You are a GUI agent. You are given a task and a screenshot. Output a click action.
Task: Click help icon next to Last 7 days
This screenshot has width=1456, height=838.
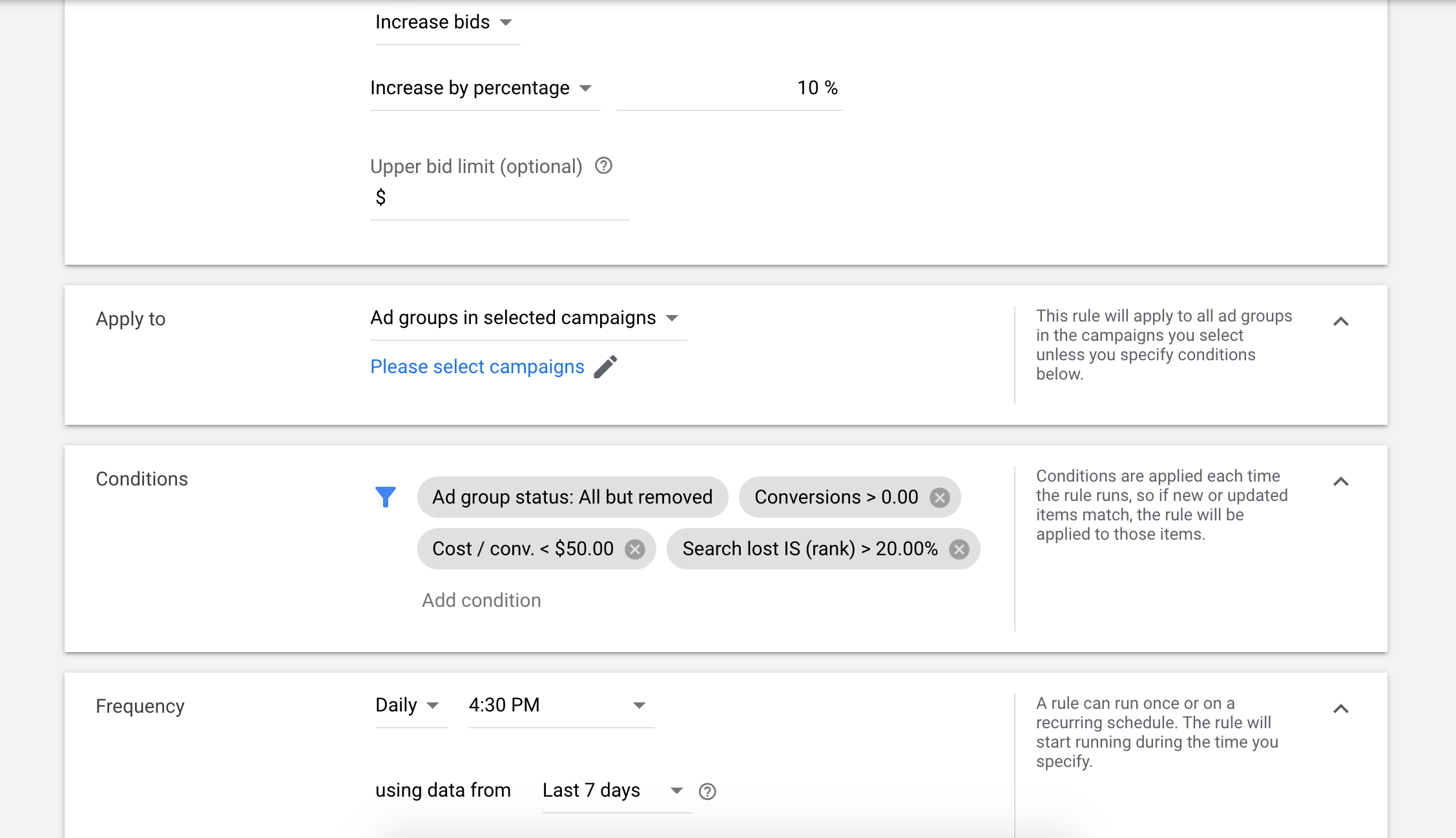(707, 791)
